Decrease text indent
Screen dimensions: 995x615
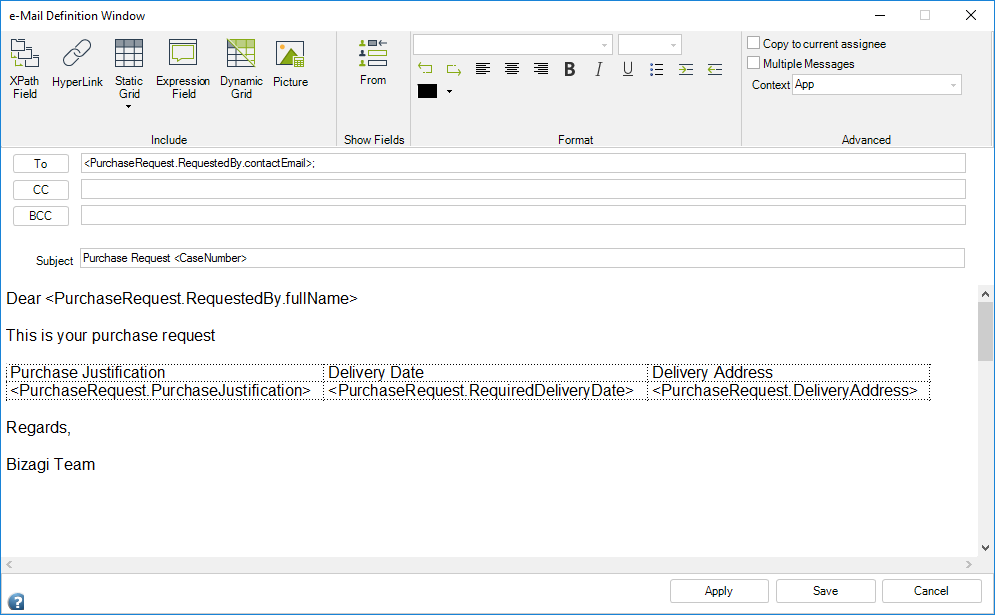point(715,69)
